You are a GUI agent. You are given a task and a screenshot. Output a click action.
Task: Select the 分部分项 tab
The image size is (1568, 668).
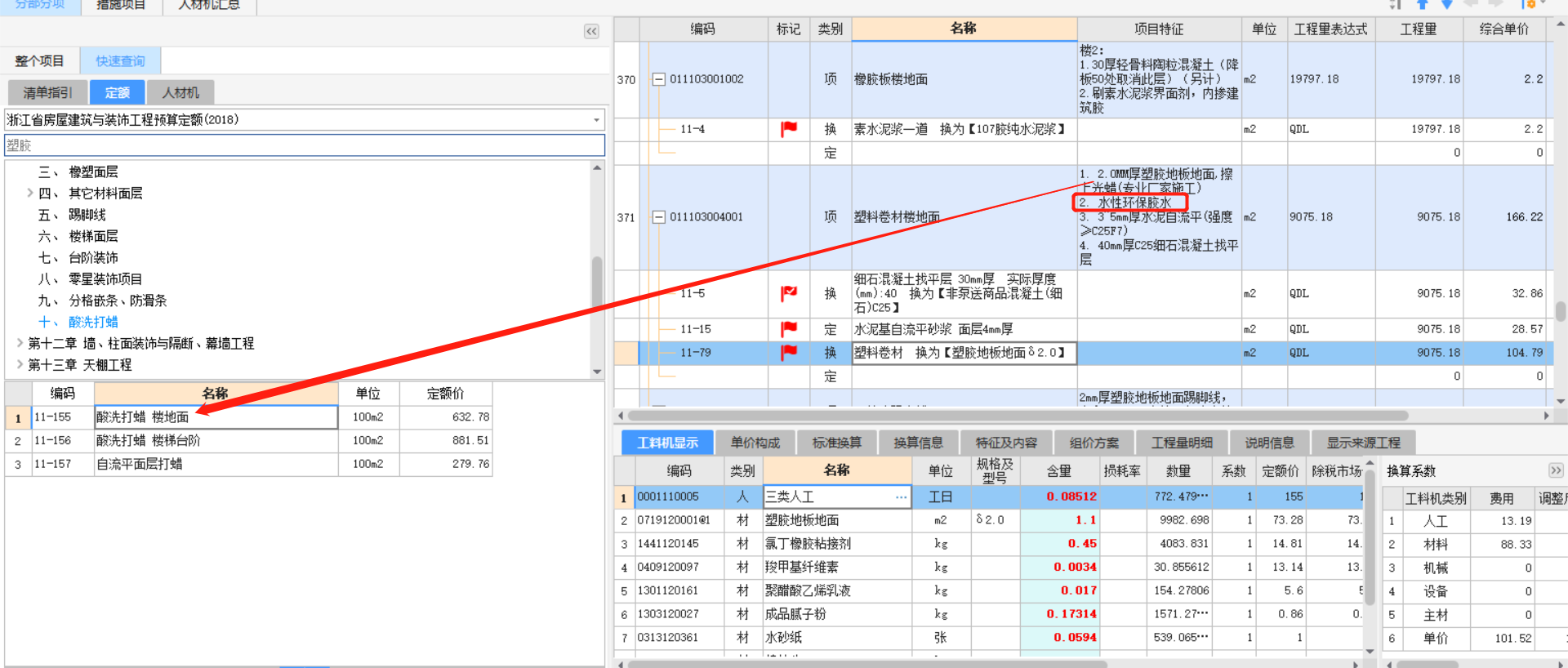click(40, 6)
